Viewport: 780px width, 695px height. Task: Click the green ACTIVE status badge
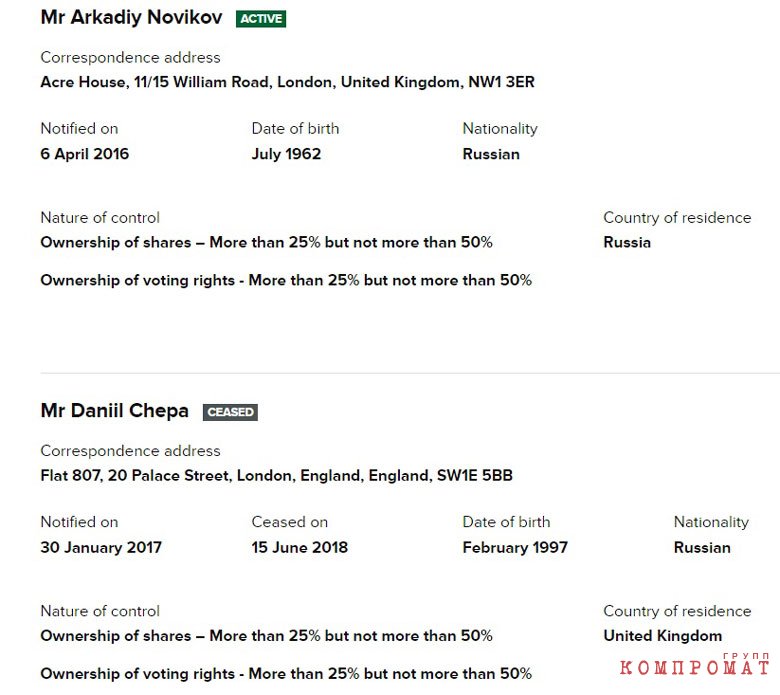point(261,19)
